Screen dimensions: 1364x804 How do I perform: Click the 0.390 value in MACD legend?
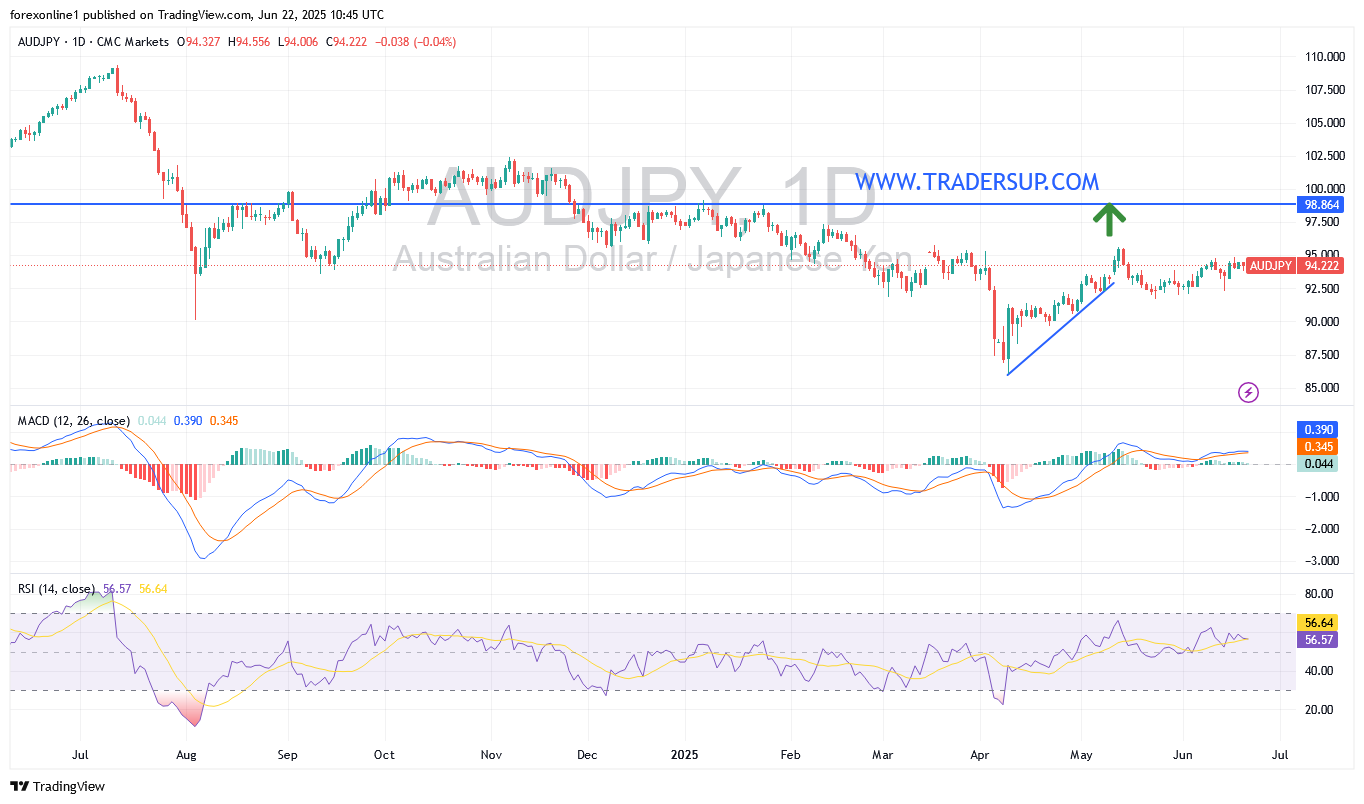(x=188, y=421)
